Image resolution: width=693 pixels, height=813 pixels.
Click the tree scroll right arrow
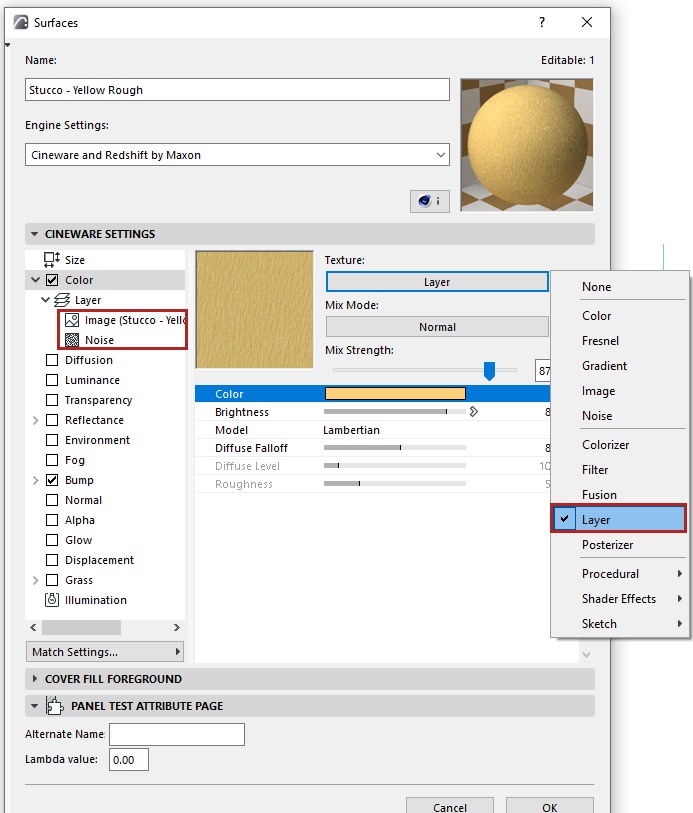tap(177, 627)
